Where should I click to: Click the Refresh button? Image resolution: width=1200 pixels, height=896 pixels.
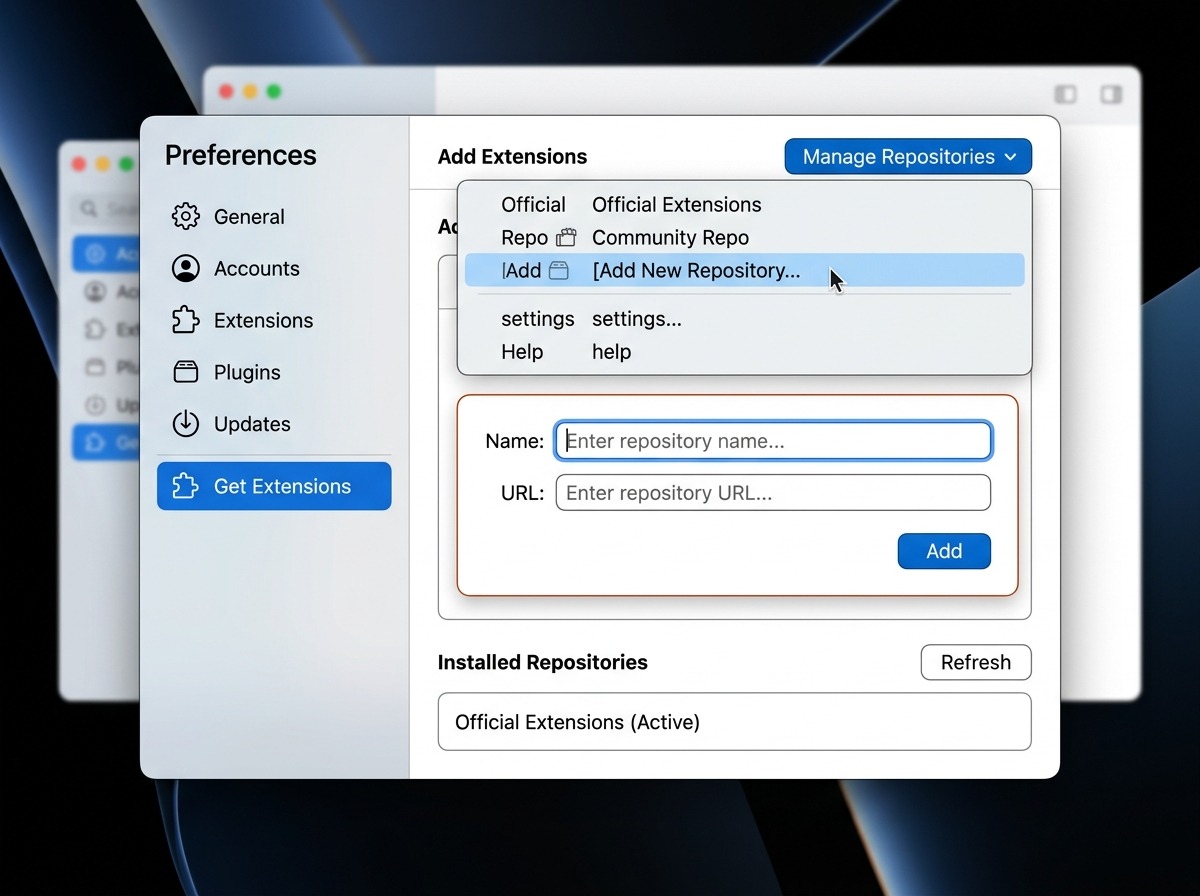pyautogui.click(x=976, y=662)
